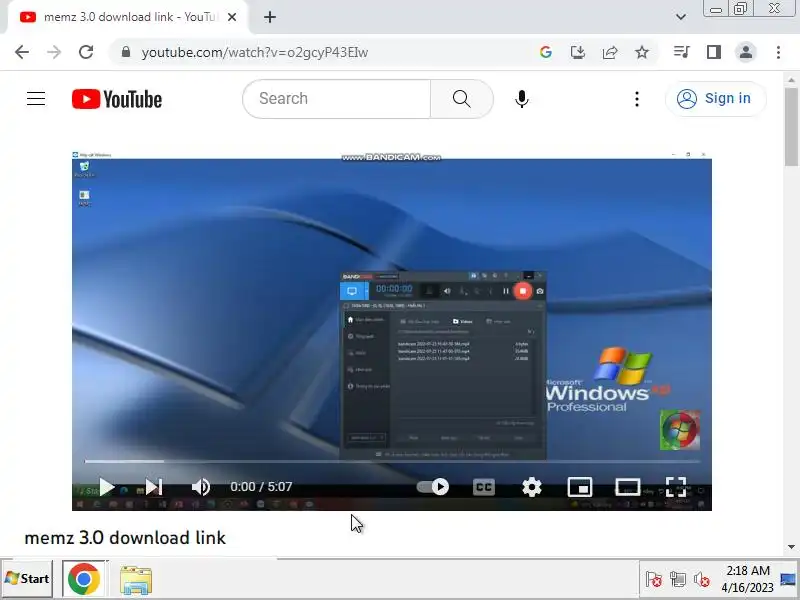This screenshot has width=800, height=600.
Task: Start voice search with the microphone
Action: click(521, 99)
